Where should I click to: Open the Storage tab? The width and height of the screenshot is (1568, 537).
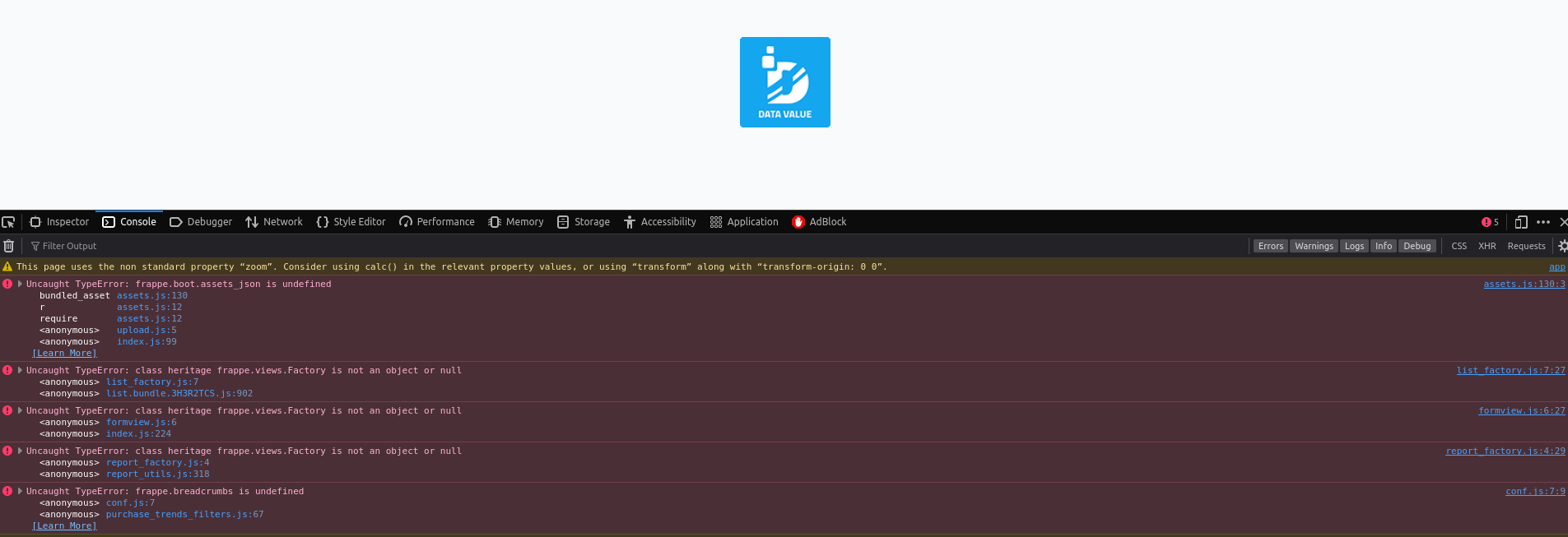pyautogui.click(x=584, y=222)
